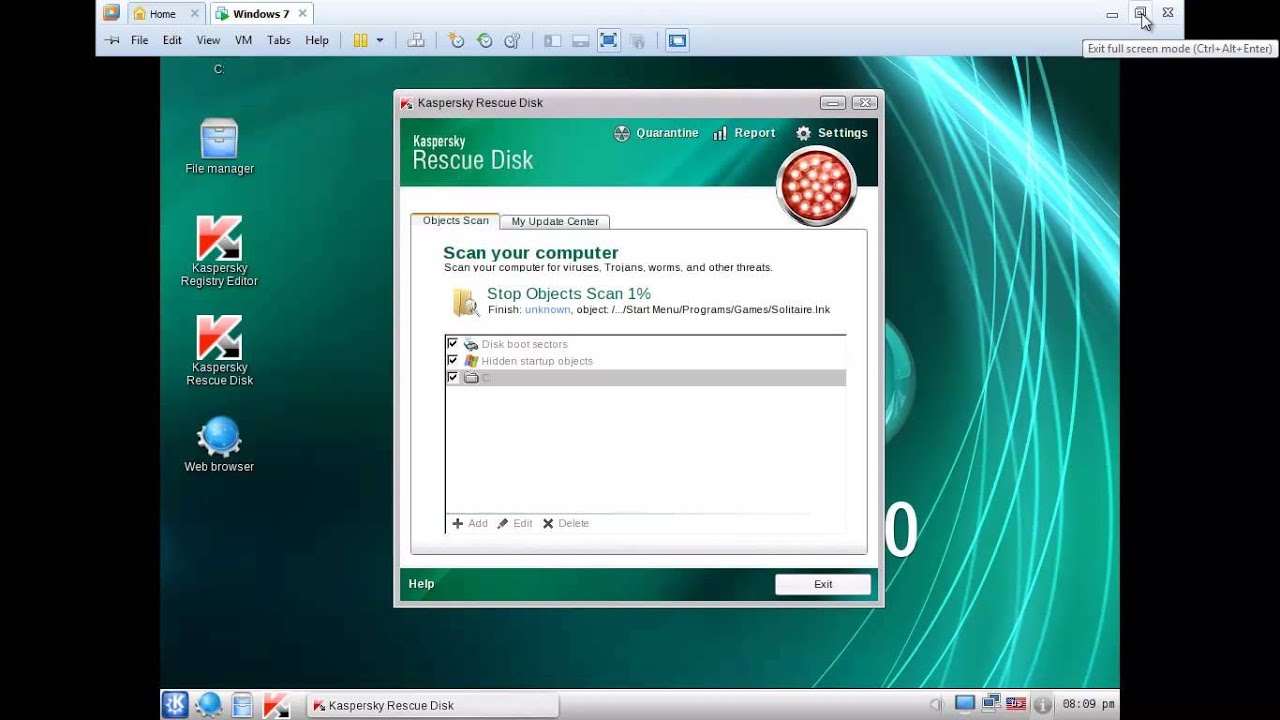Open the VMware View menu
The image size is (1280, 720).
coord(208,41)
